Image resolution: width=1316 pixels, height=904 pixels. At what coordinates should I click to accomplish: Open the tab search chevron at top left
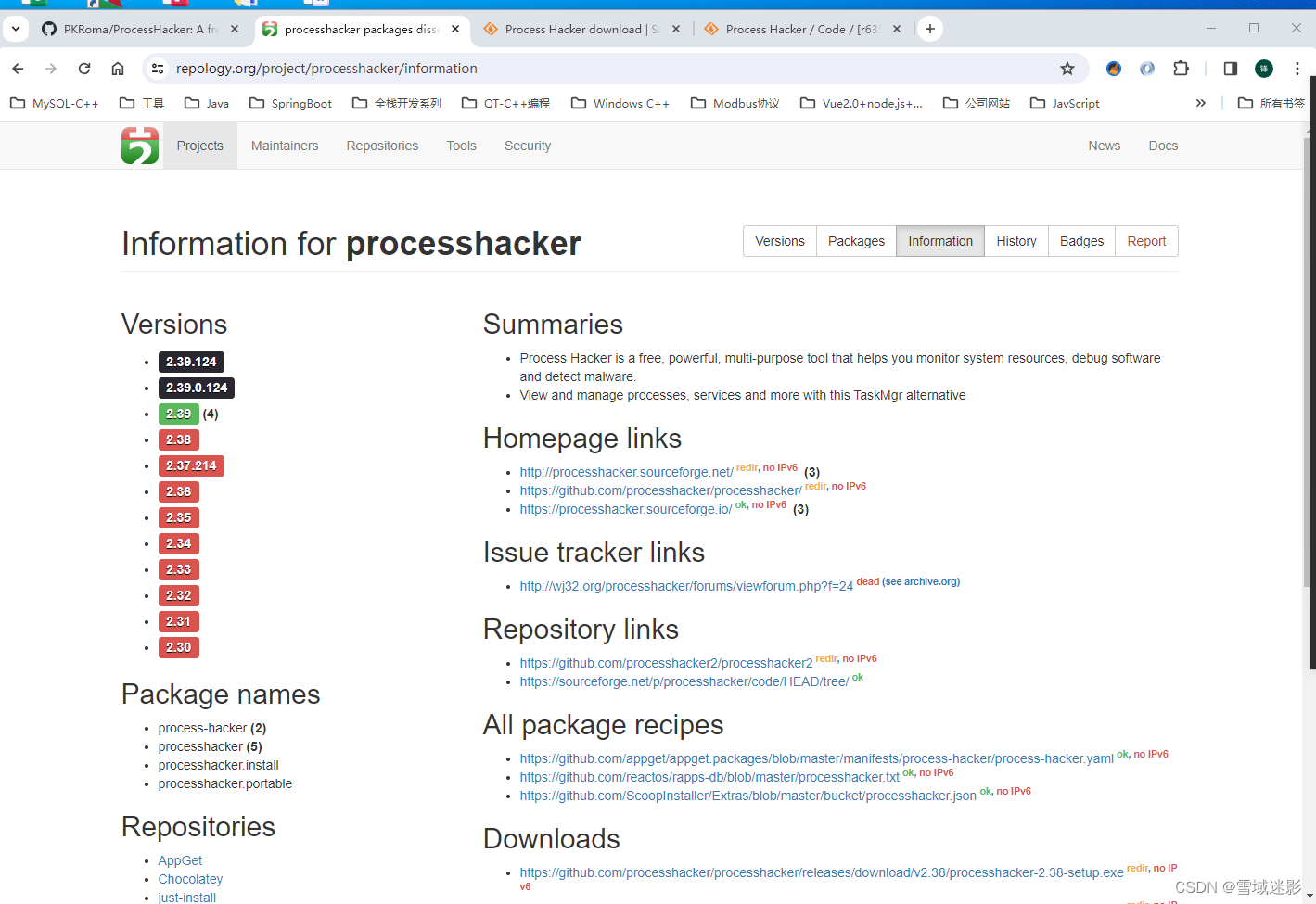click(15, 29)
